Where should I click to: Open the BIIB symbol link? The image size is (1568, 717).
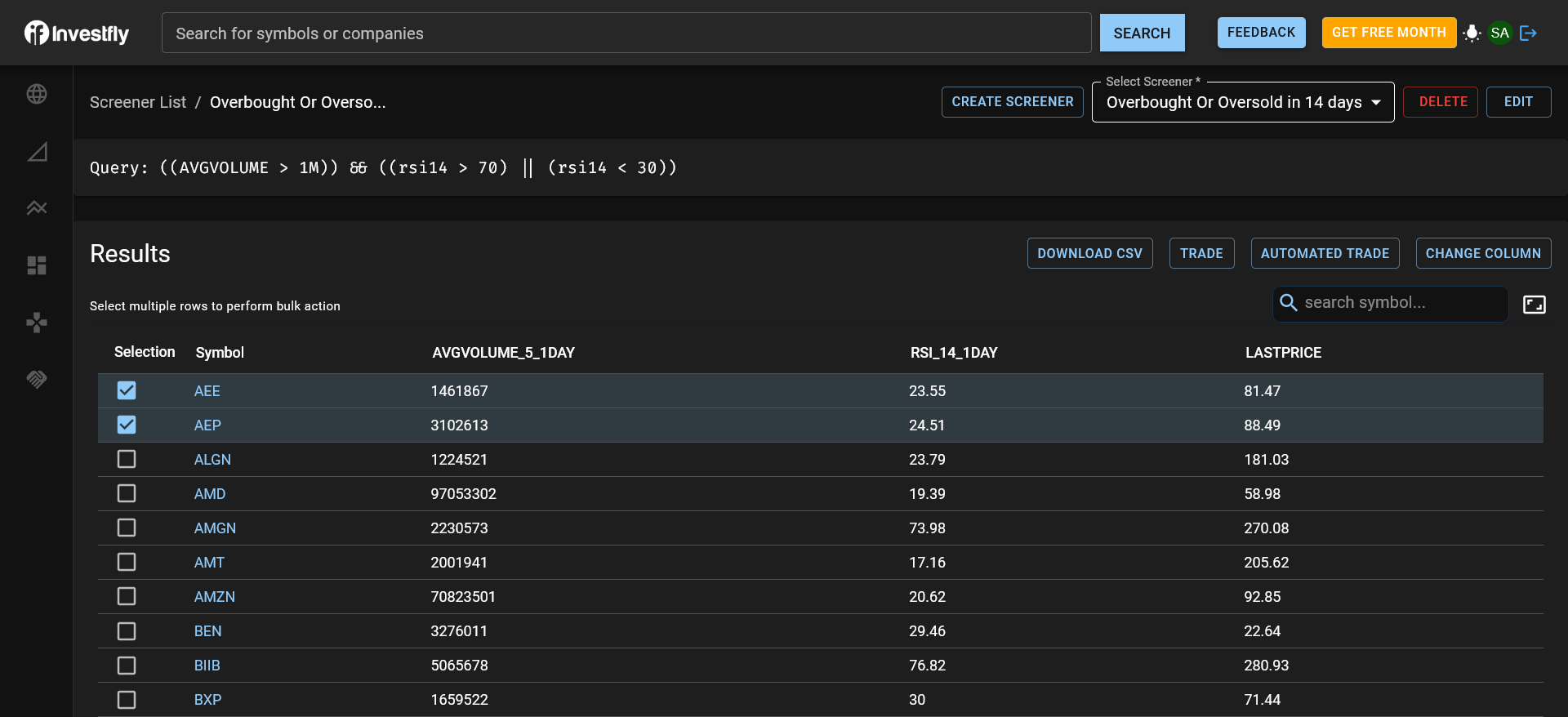[x=207, y=666]
